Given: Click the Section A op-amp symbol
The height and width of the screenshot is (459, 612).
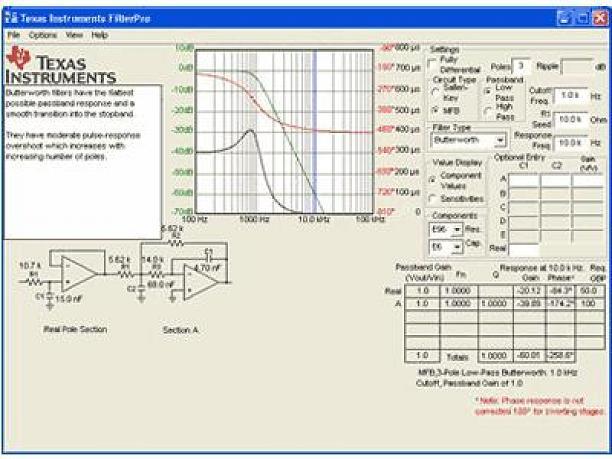Looking at the screenshot, I should click(201, 282).
